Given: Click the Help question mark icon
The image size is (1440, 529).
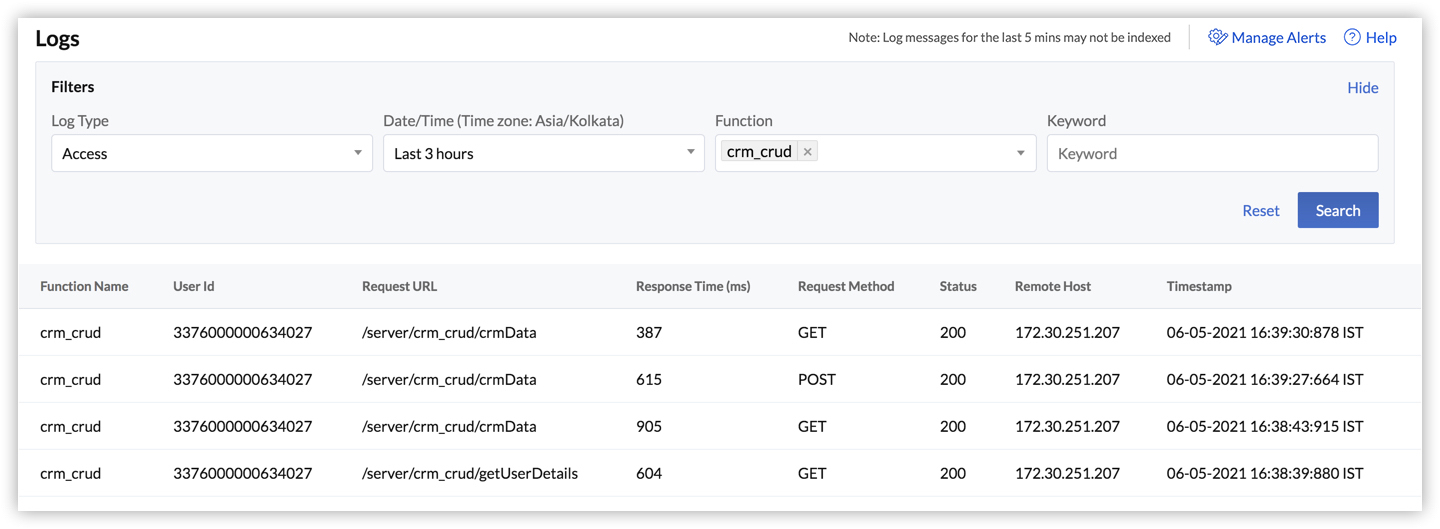Looking at the screenshot, I should pyautogui.click(x=1352, y=37).
